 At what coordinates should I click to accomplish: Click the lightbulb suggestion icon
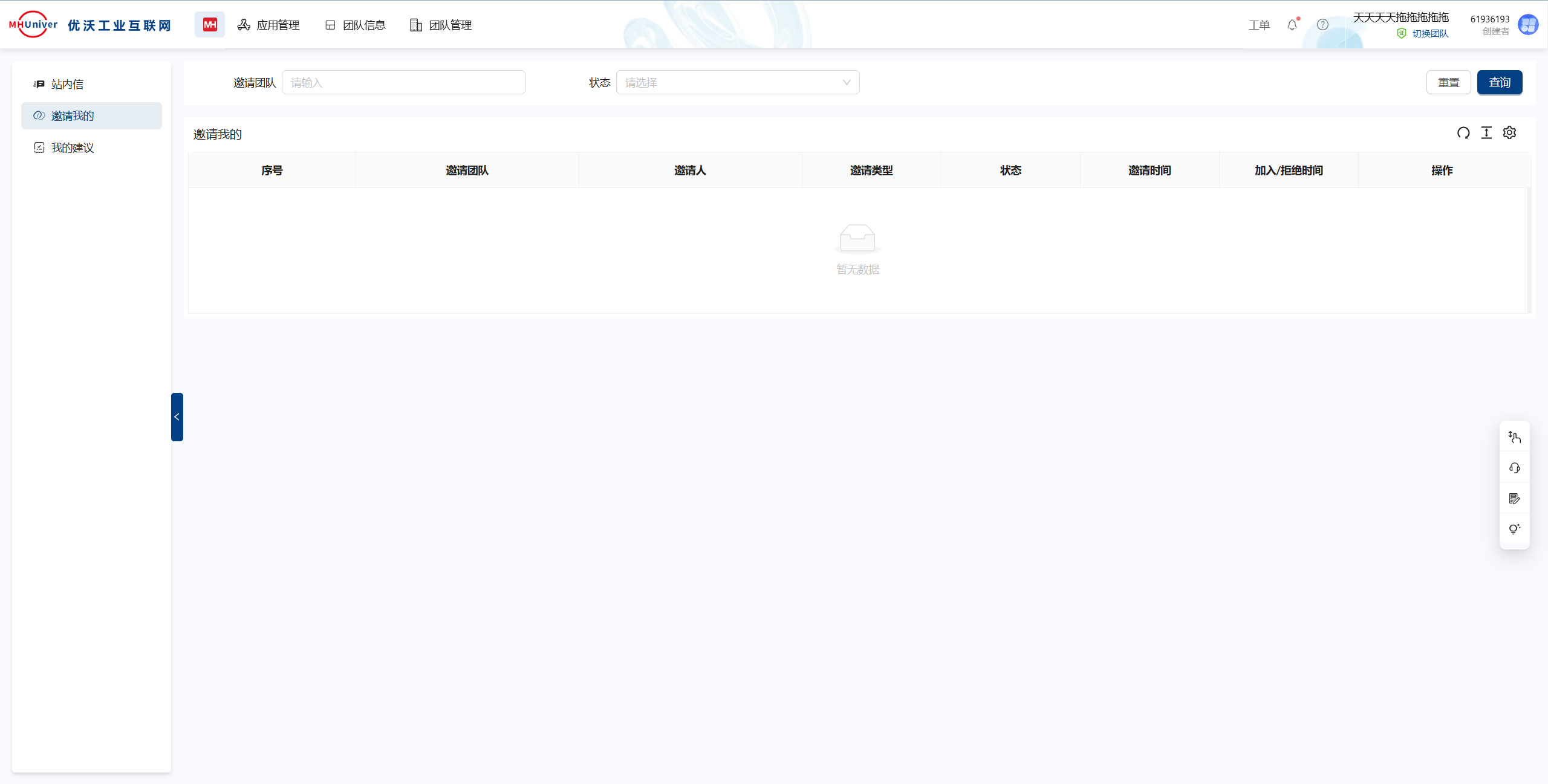1514,530
